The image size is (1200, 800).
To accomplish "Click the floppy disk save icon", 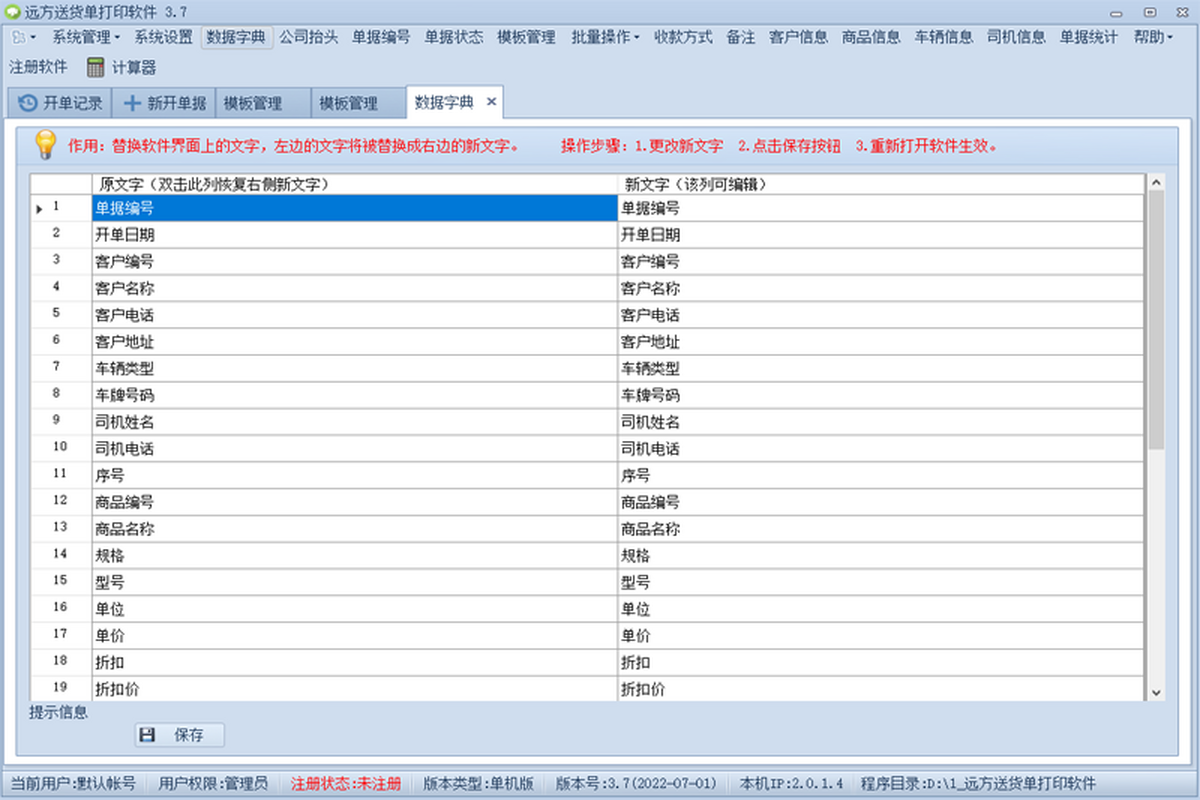I will pyautogui.click(x=148, y=735).
